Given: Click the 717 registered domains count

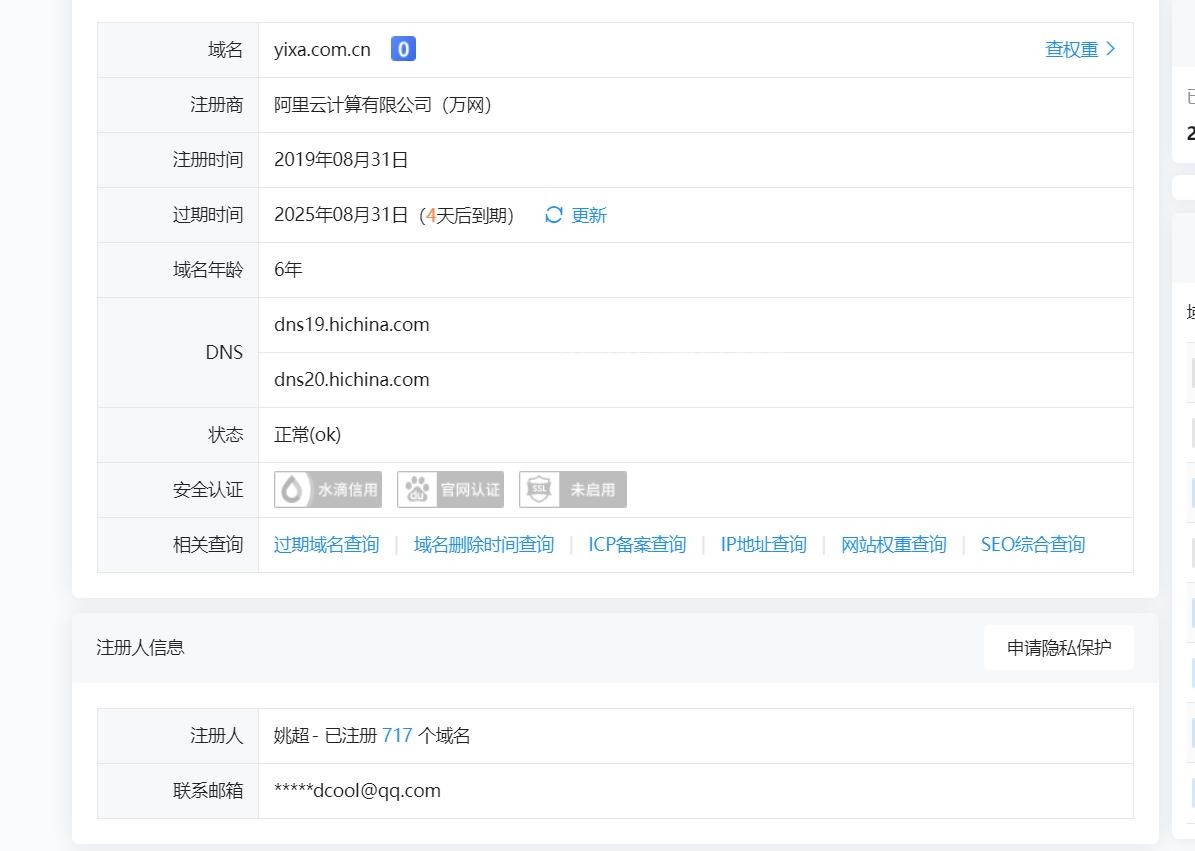Looking at the screenshot, I should click(397, 736).
